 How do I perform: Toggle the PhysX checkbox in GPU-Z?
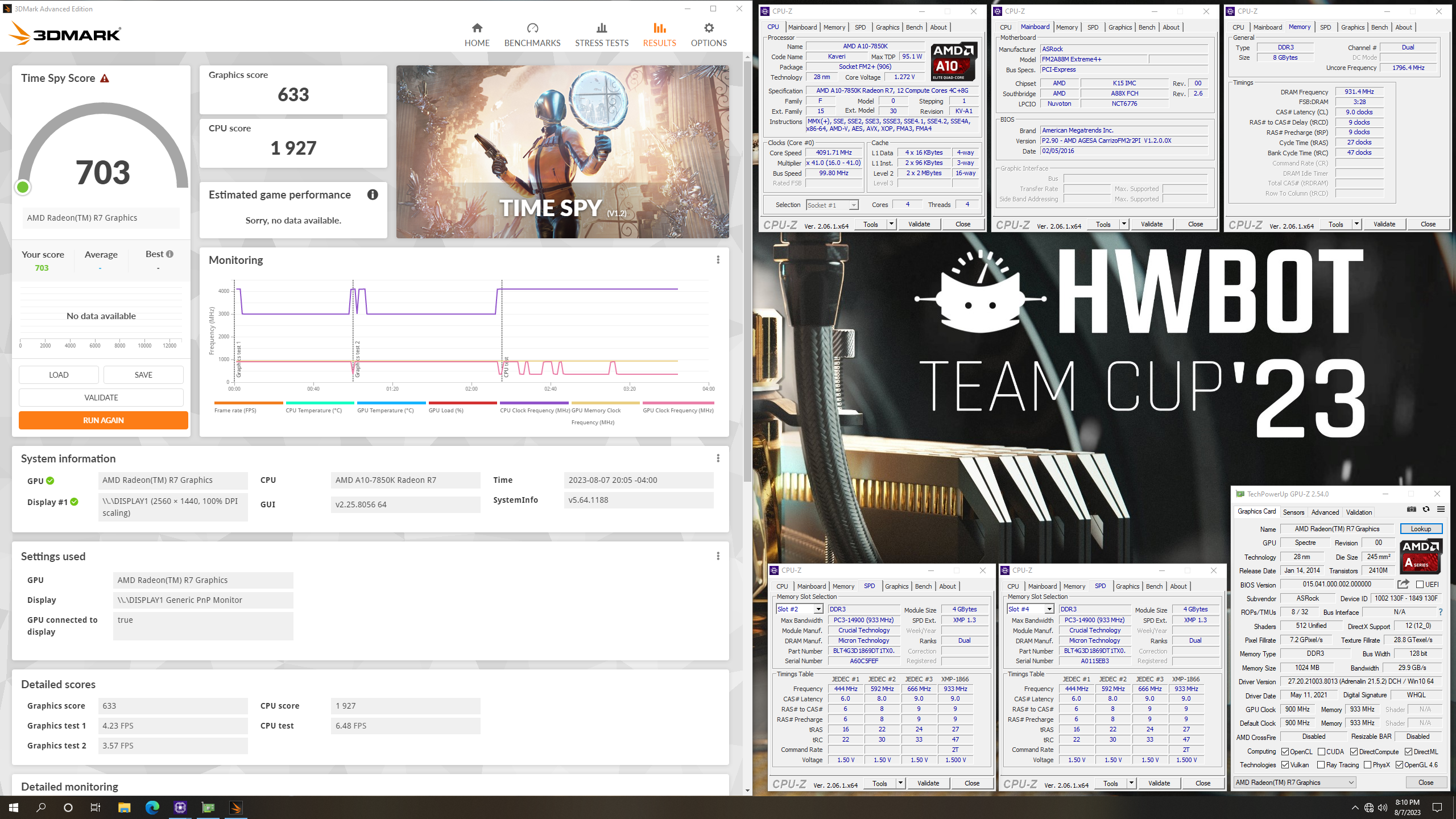pos(1368,764)
